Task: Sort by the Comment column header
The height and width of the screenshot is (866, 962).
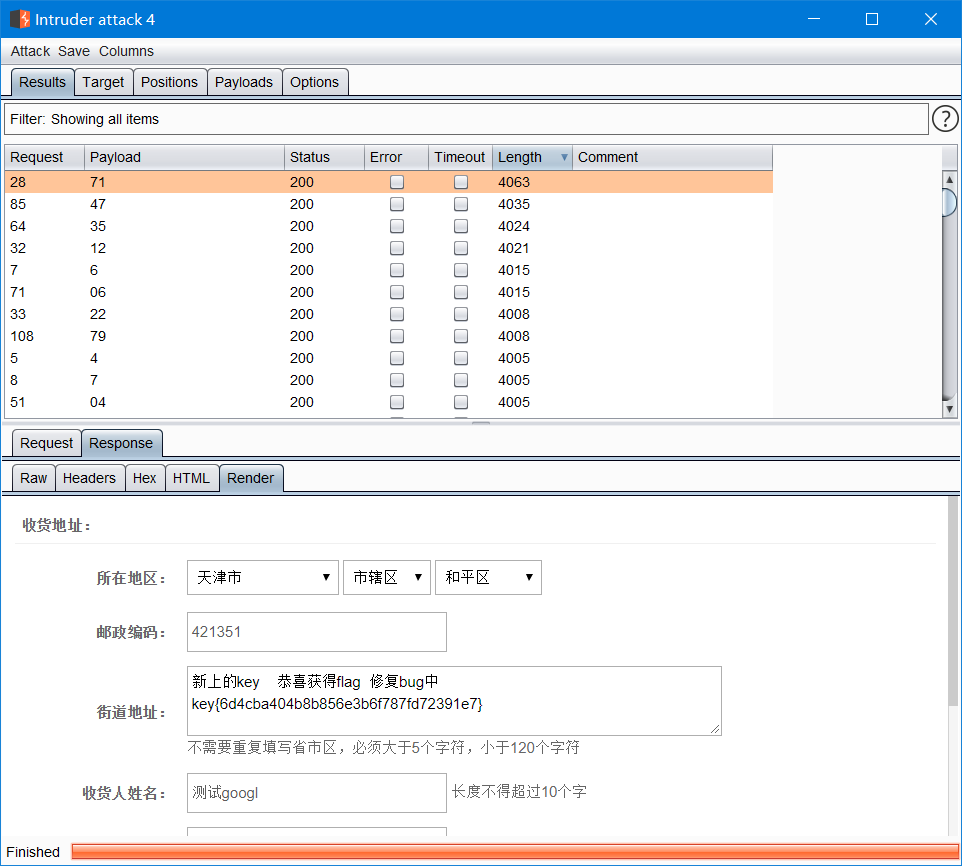Action: pyautogui.click(x=672, y=158)
